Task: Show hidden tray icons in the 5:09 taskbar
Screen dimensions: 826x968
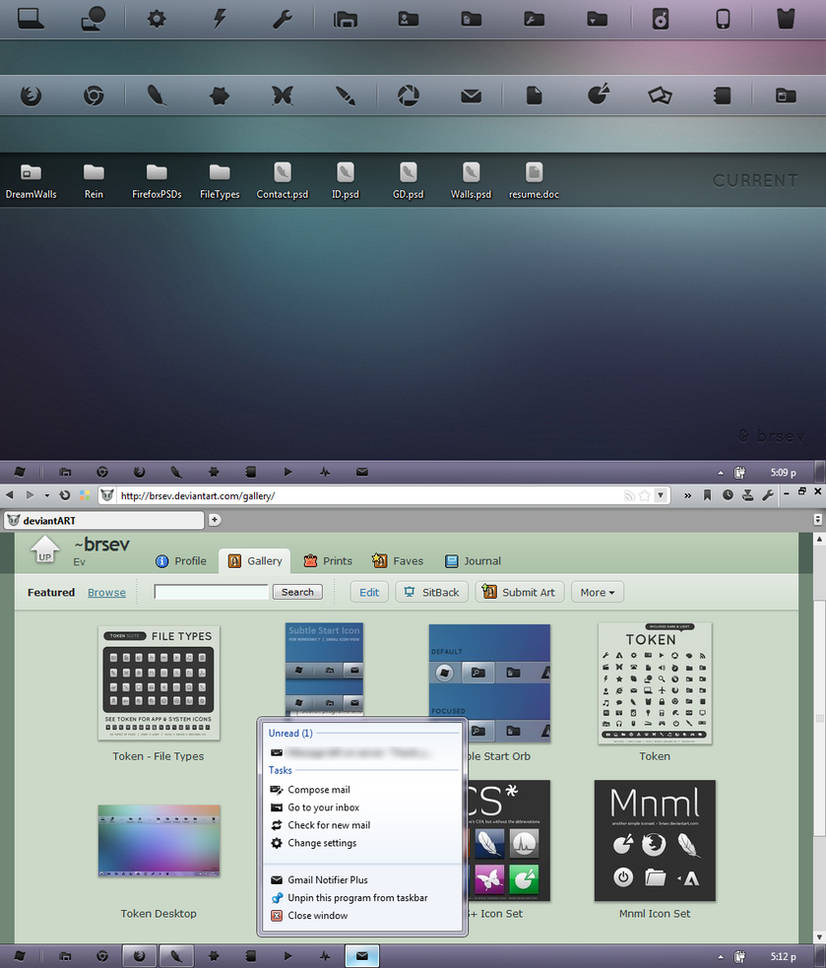Action: coord(720,473)
